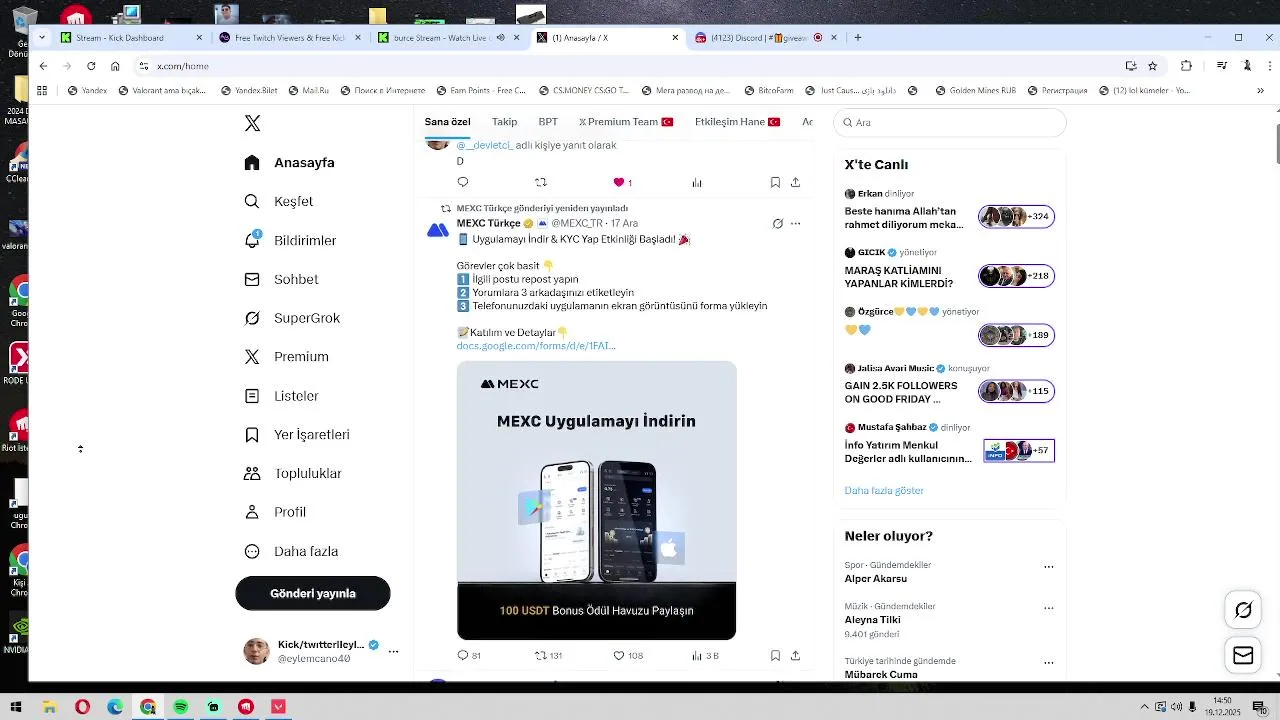Bookmark the MEXC post
This screenshot has height=720, width=1280.
click(775, 656)
